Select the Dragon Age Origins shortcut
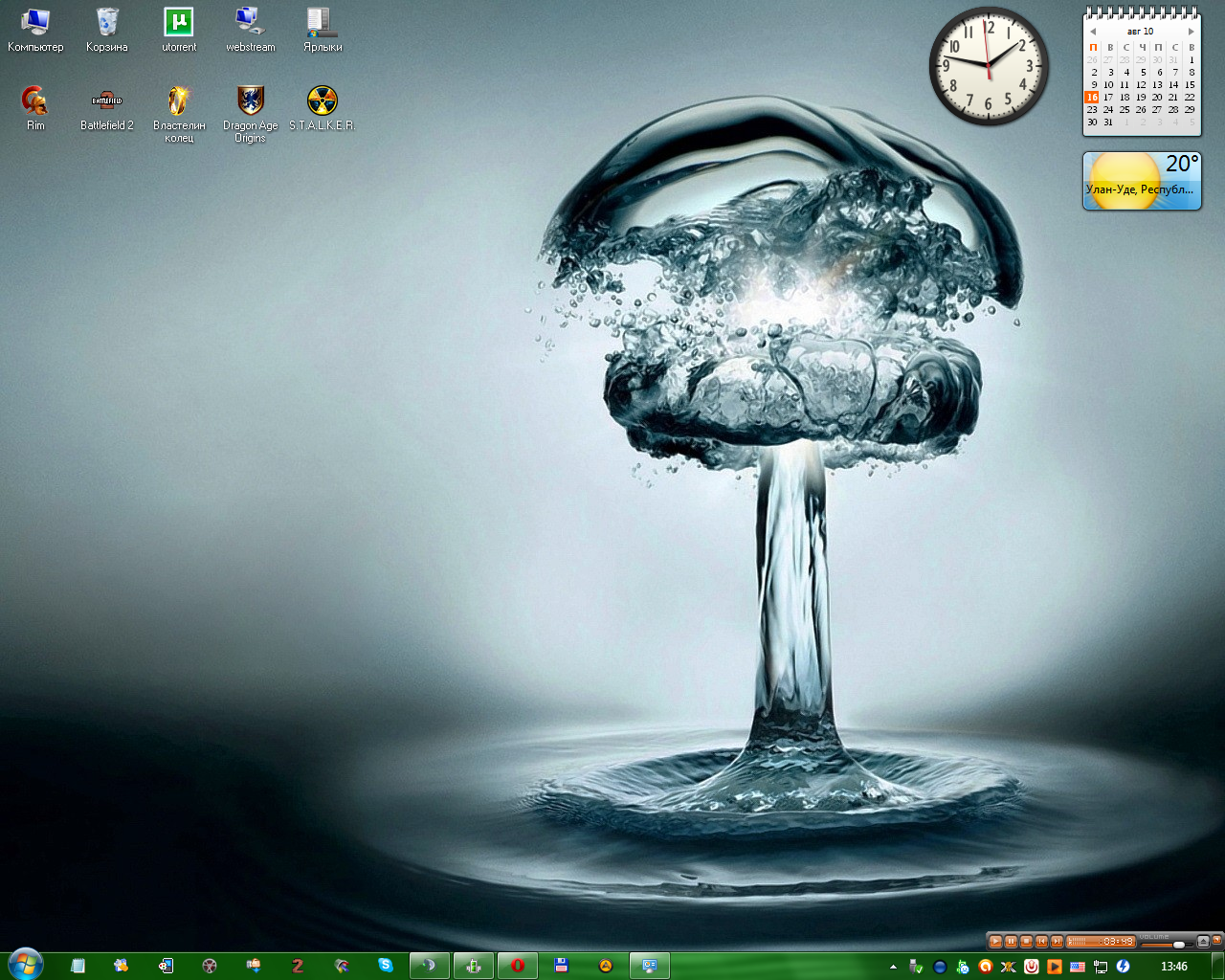This screenshot has height=980, width=1225. (x=250, y=101)
